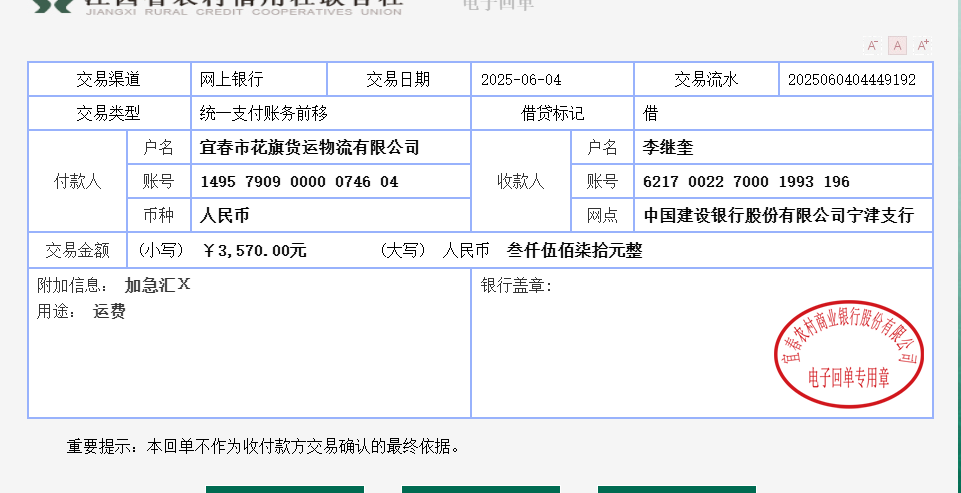Click the 币种 label cell

[158, 215]
